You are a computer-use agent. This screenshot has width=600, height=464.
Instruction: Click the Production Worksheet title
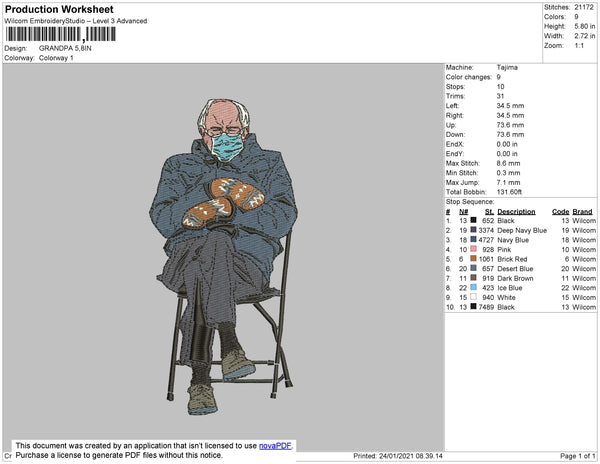click(59, 10)
